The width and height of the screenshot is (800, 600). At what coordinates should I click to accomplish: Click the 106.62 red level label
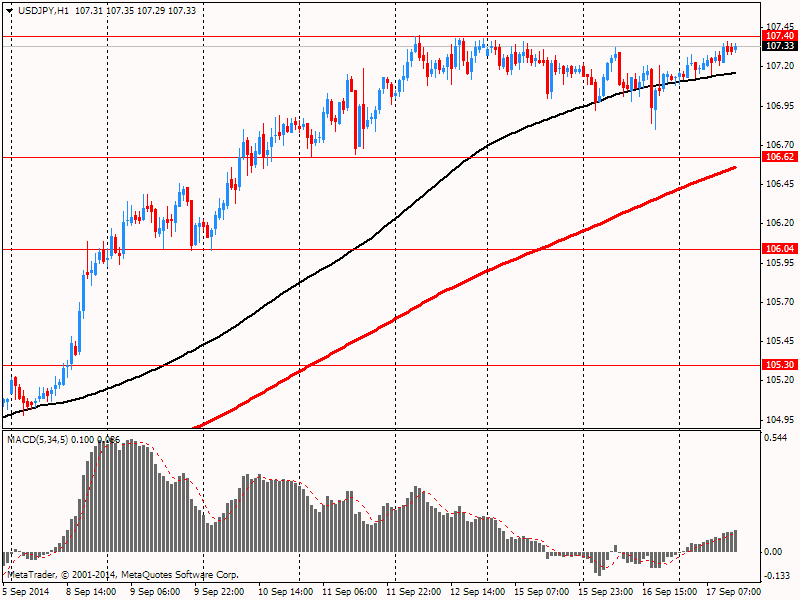point(780,157)
